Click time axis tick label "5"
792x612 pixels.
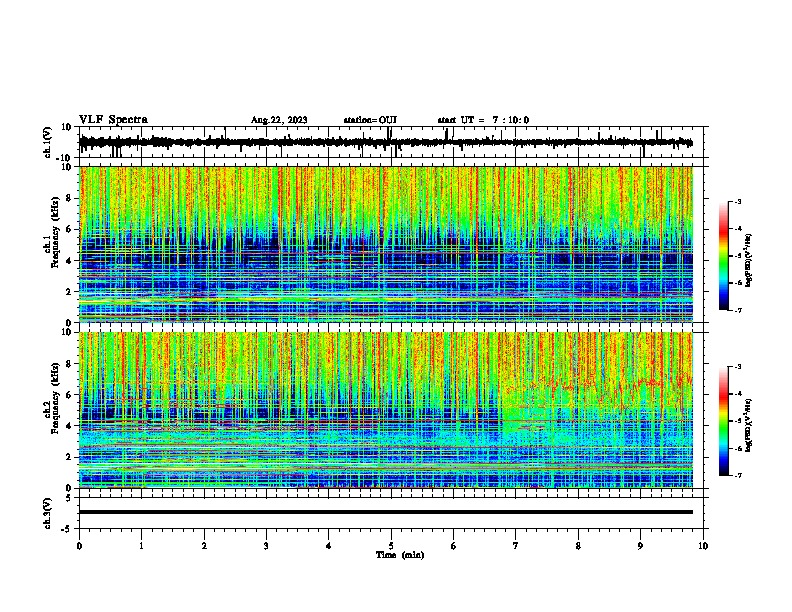click(391, 546)
